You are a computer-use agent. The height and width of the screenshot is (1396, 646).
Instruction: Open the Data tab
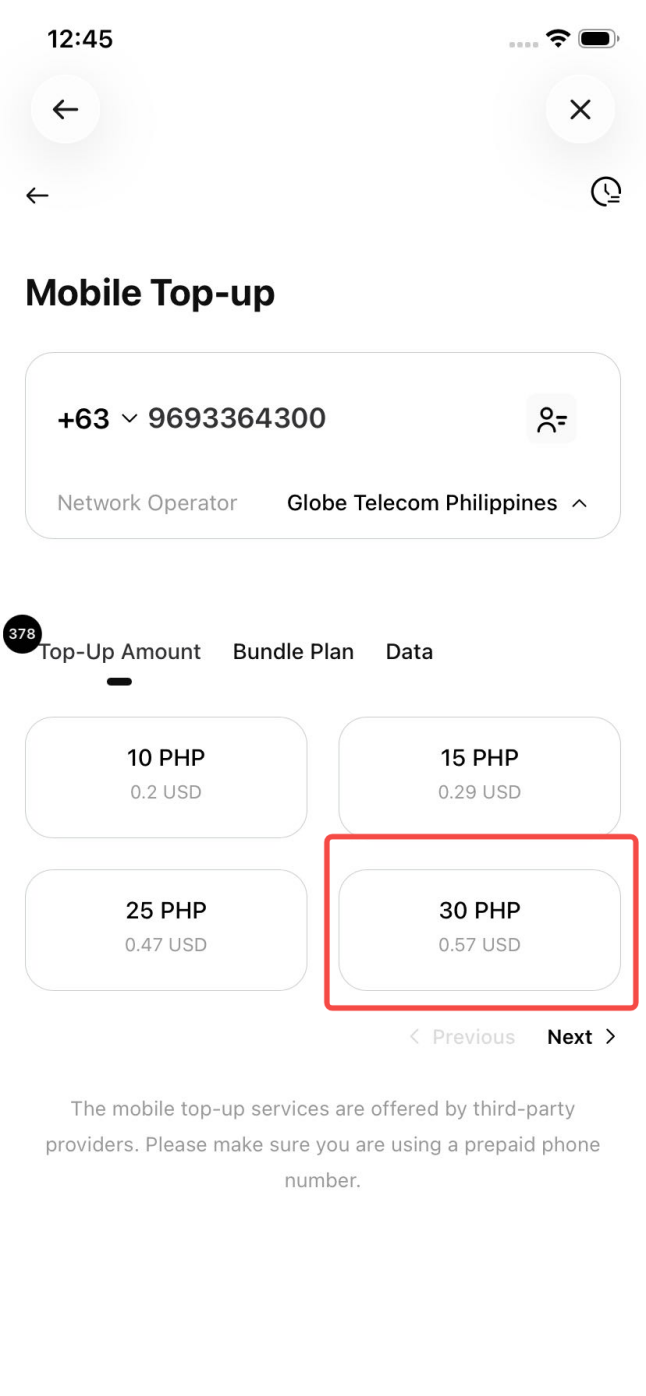click(x=409, y=652)
